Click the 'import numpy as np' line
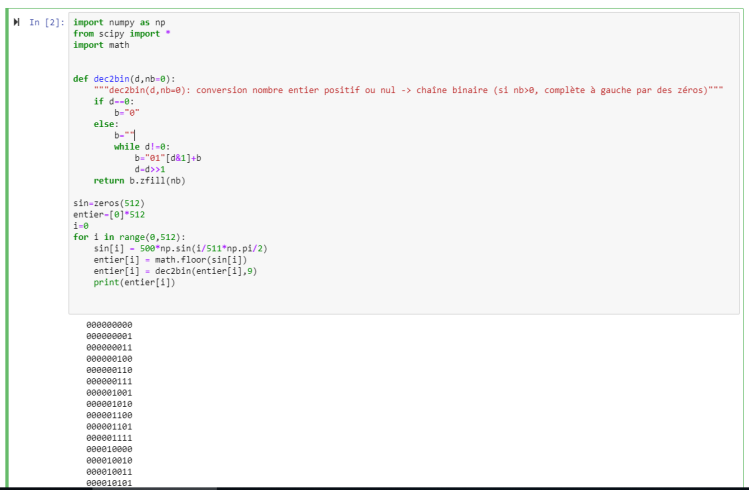749x490 pixels. [119, 22]
